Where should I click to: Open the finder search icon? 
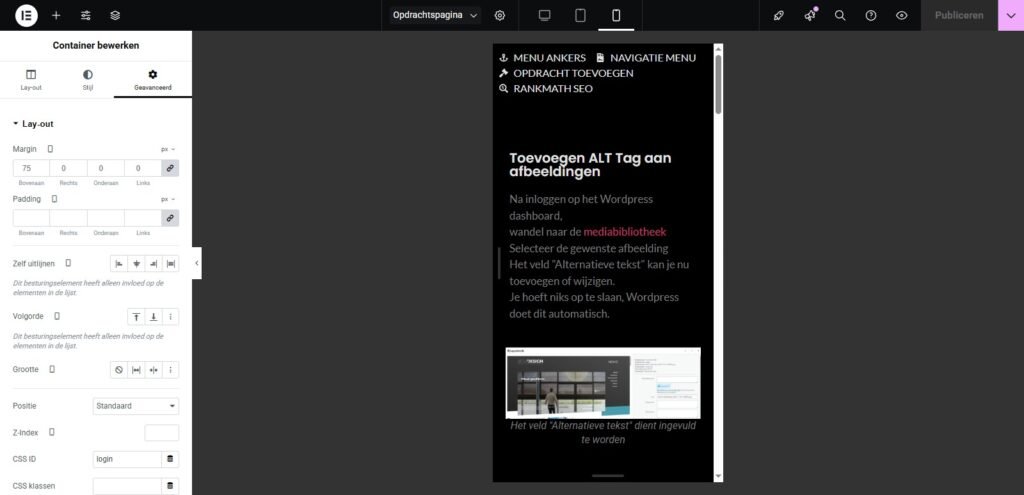pos(840,15)
